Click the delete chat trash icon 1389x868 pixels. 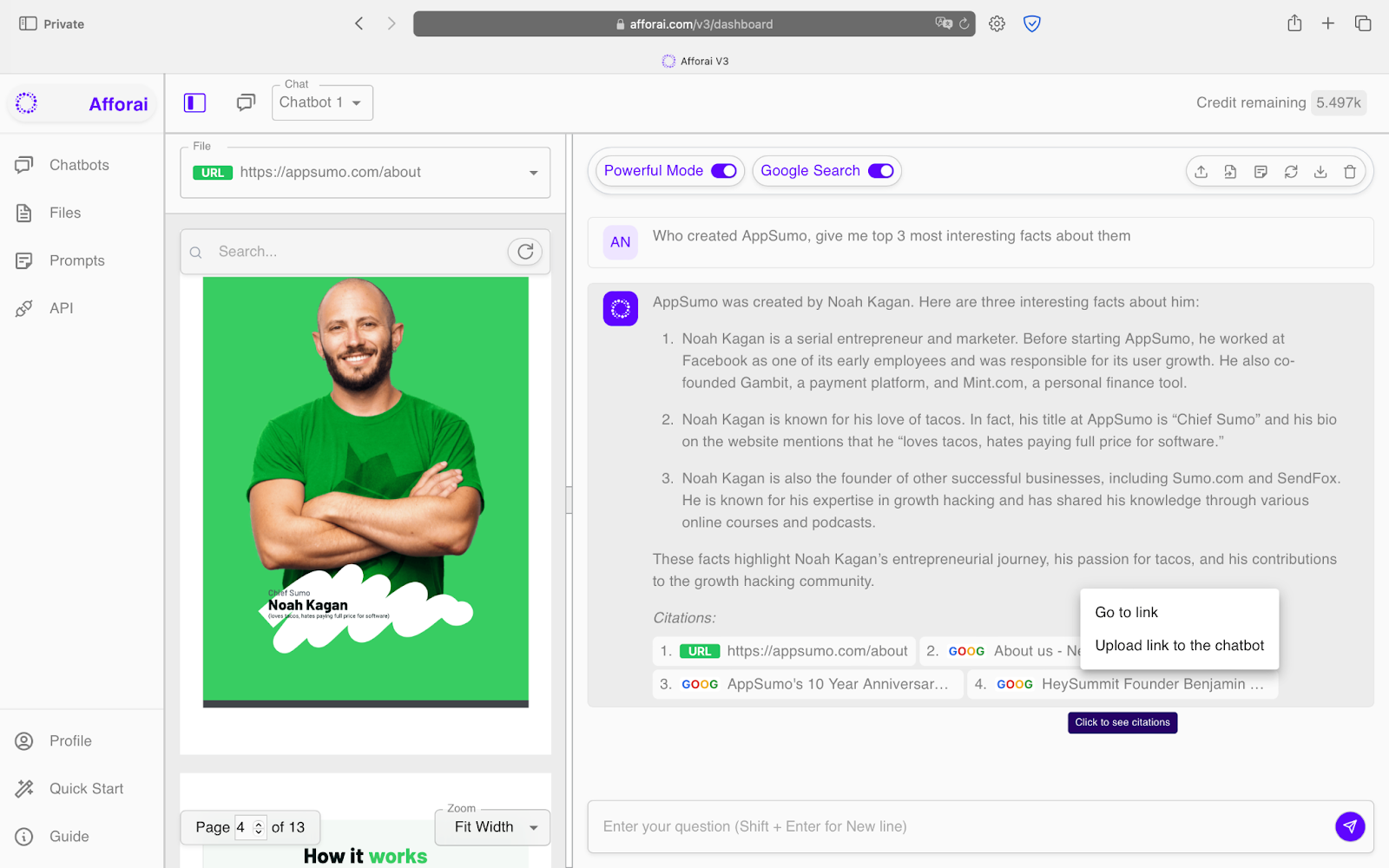coord(1350,172)
